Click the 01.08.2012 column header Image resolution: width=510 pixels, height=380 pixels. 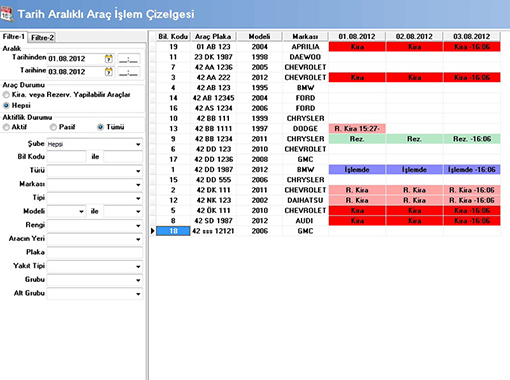pos(357,36)
